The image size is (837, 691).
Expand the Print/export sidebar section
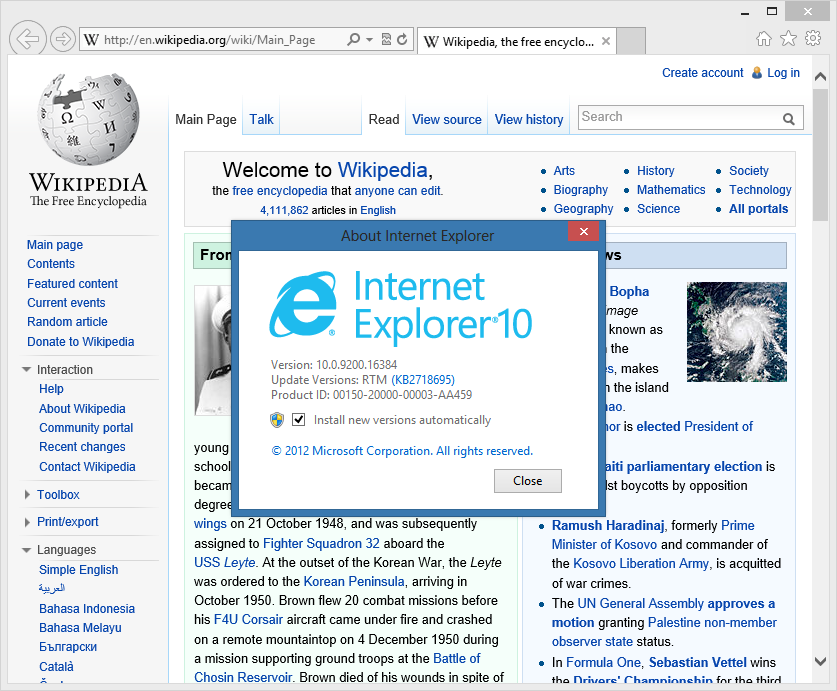[x=27, y=522]
